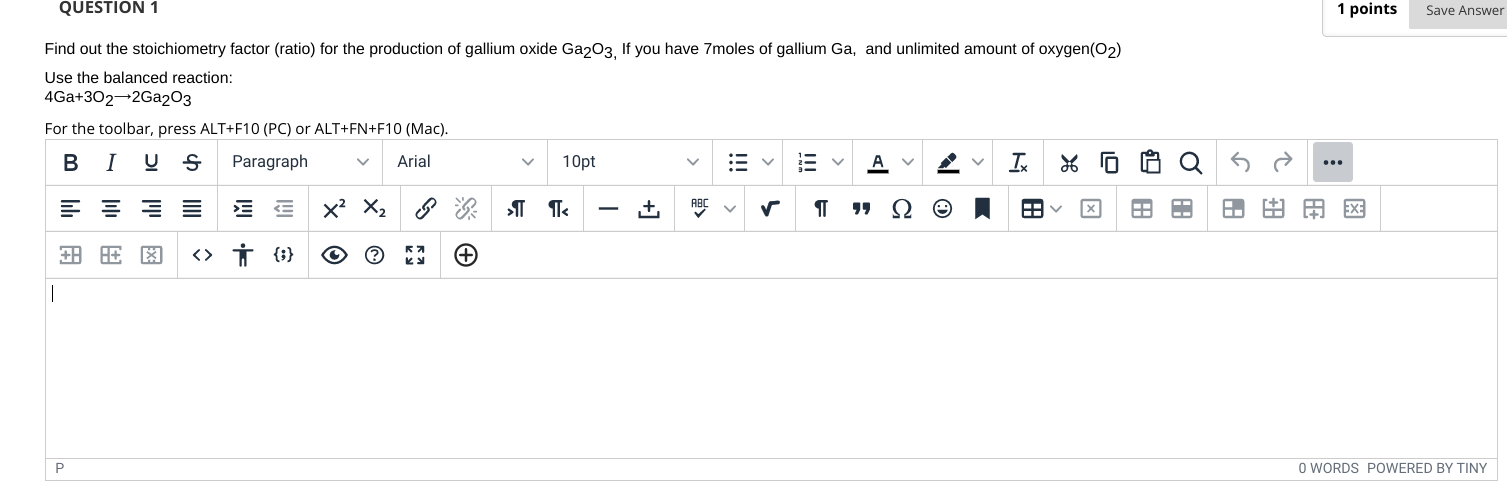Open the Arial font family dropdown
This screenshot has height=489, width=1507.
(467, 162)
